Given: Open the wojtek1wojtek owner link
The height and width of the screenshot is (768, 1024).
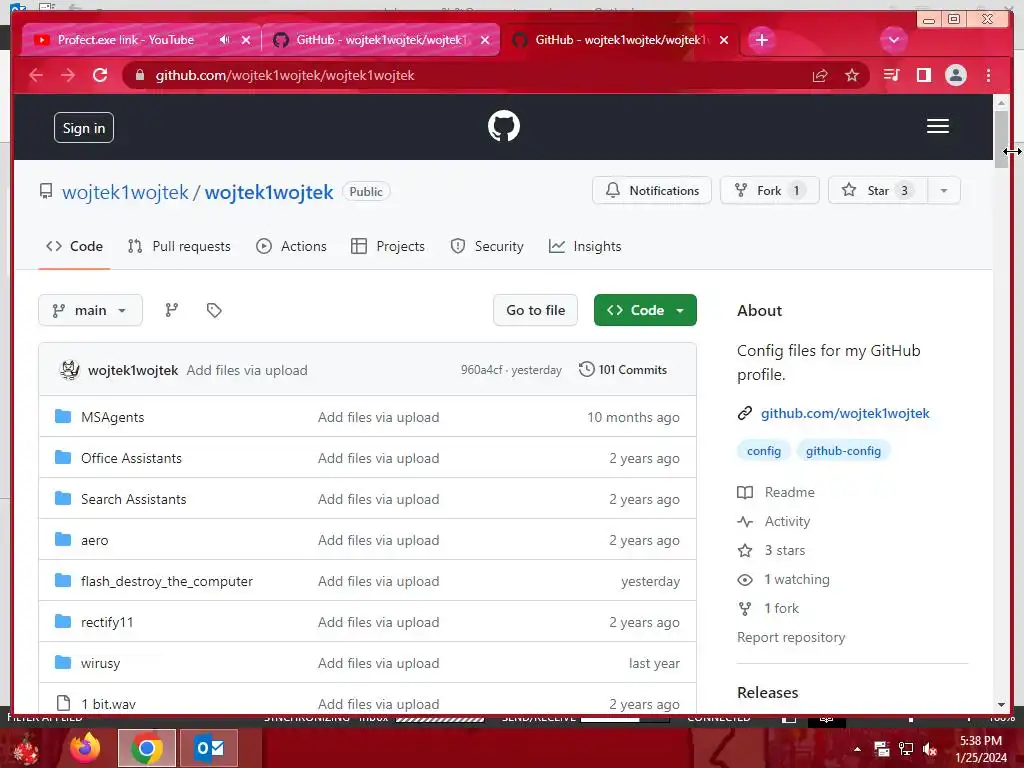Looking at the screenshot, I should 125,192.
